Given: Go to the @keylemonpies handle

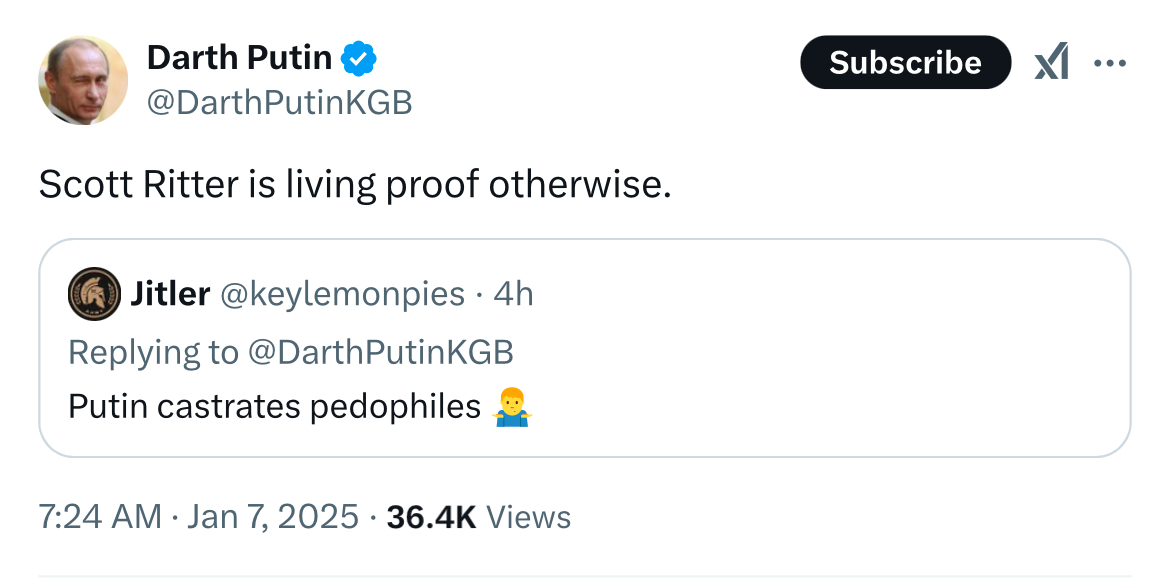Looking at the screenshot, I should [342, 295].
